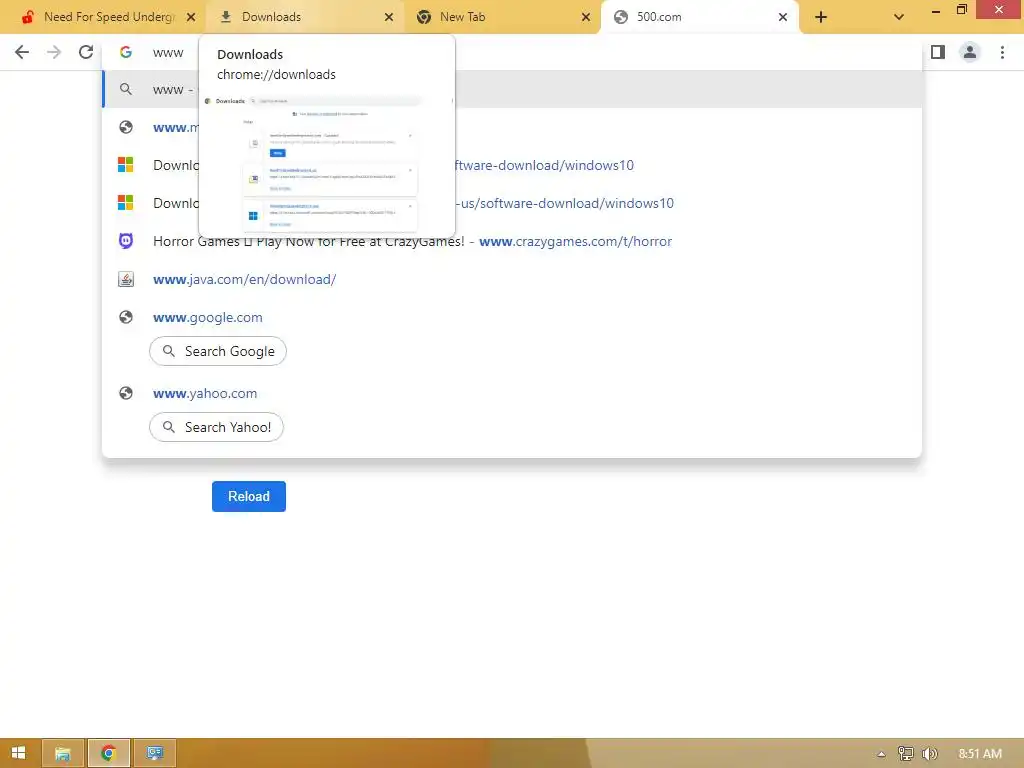Click the globe icon beside www.google.com
The height and width of the screenshot is (768, 1024).
click(126, 317)
